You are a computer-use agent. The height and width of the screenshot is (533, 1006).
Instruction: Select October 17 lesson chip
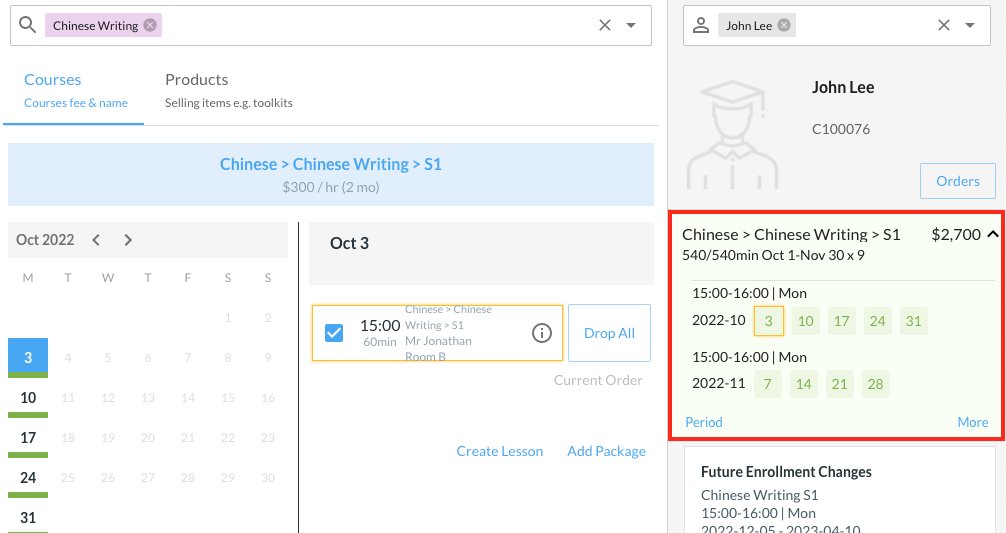coord(841,321)
